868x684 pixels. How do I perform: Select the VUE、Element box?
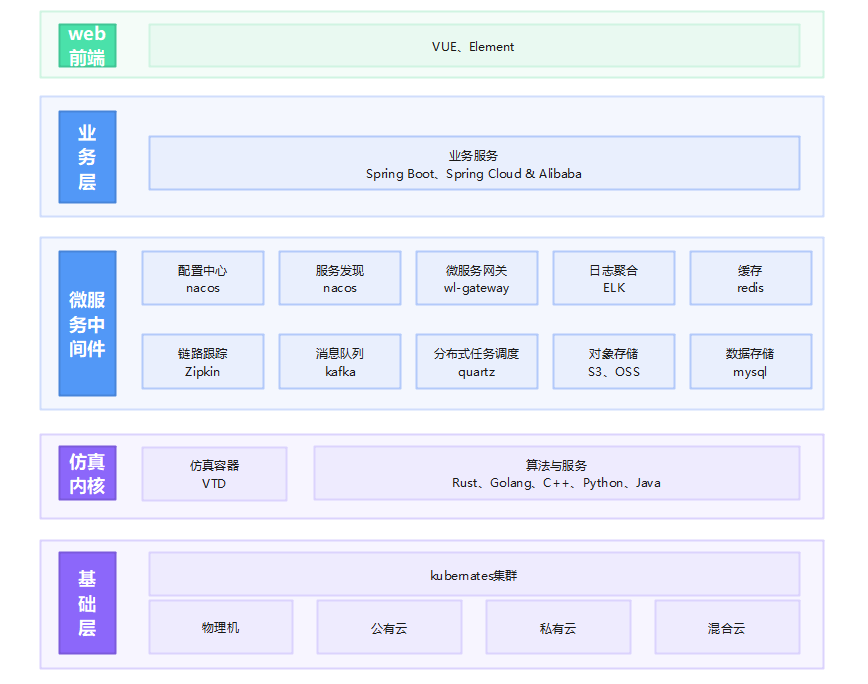tap(474, 45)
